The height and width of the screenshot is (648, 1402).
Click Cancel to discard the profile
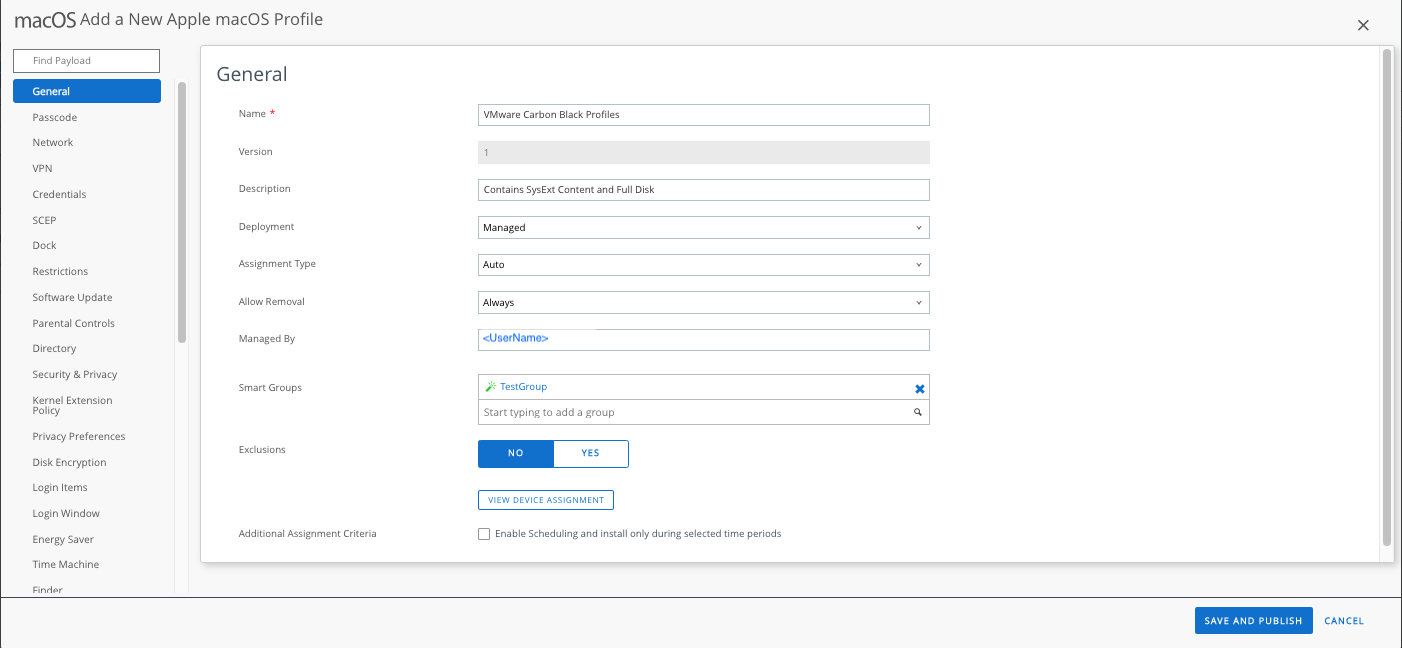click(x=1343, y=621)
